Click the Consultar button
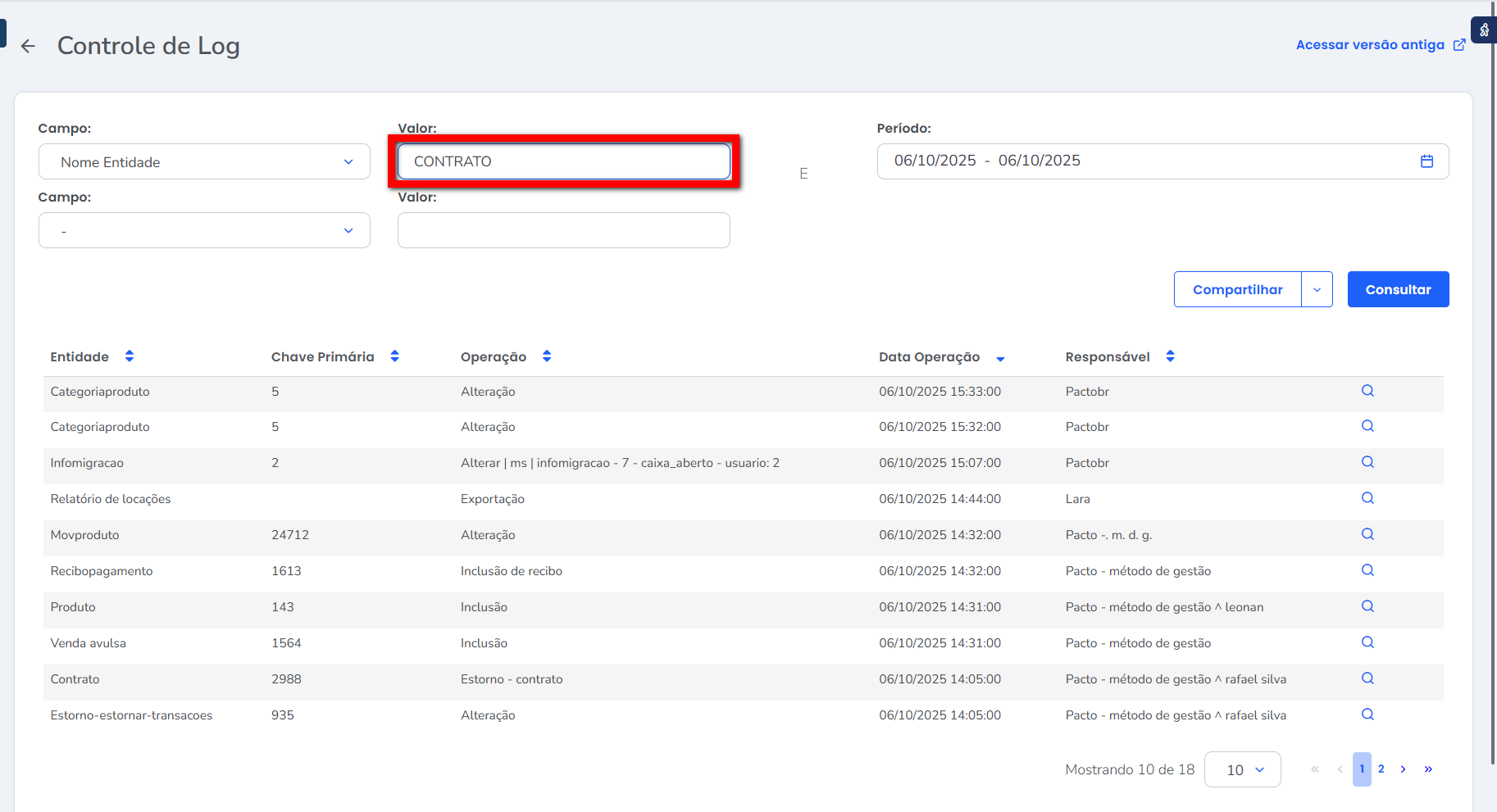Viewport: 1497px width, 812px height. [1398, 290]
